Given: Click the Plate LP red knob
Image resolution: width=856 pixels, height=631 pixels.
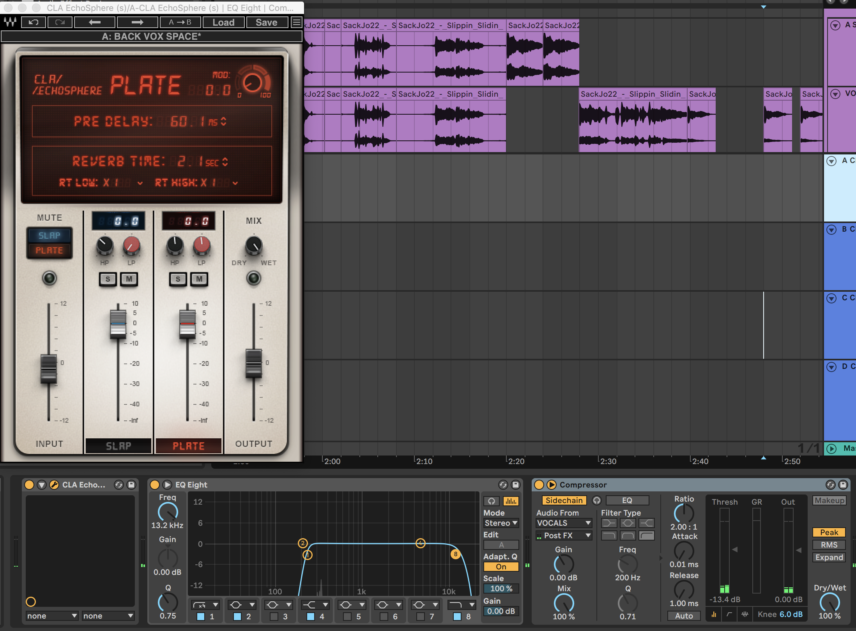Looking at the screenshot, I should 201,246.
